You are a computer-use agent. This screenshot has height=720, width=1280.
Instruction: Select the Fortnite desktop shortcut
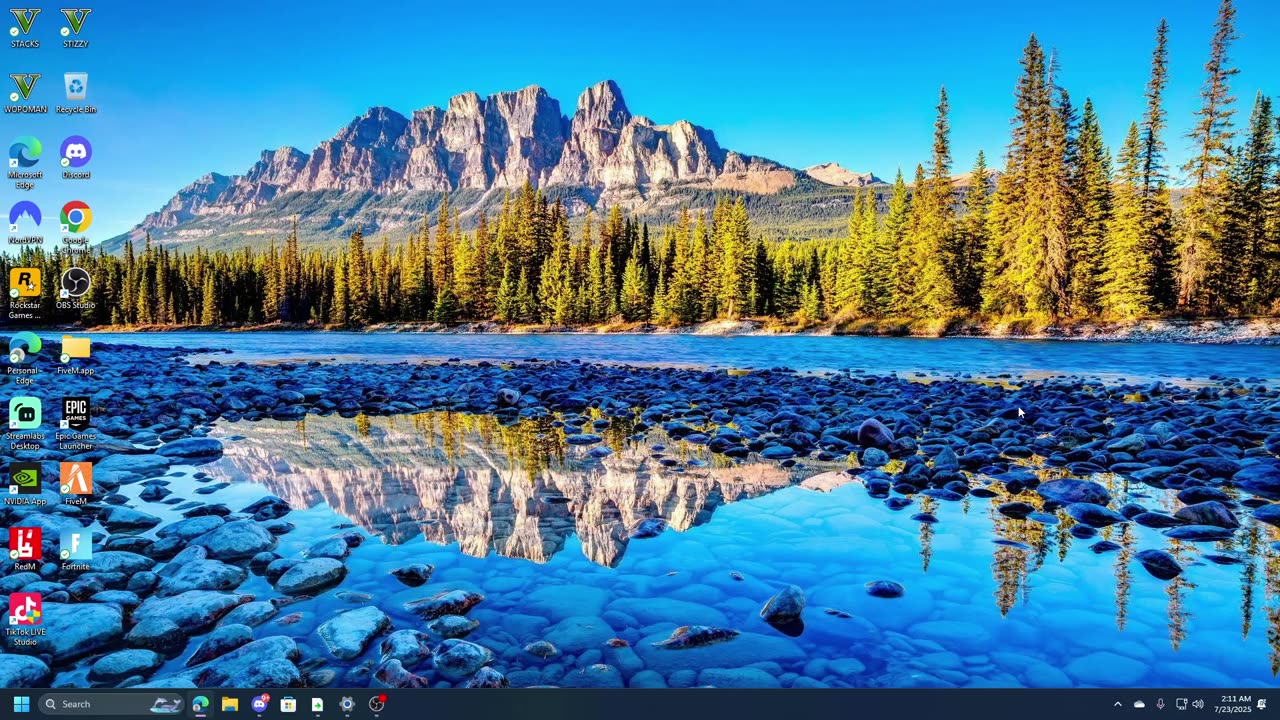click(x=75, y=549)
